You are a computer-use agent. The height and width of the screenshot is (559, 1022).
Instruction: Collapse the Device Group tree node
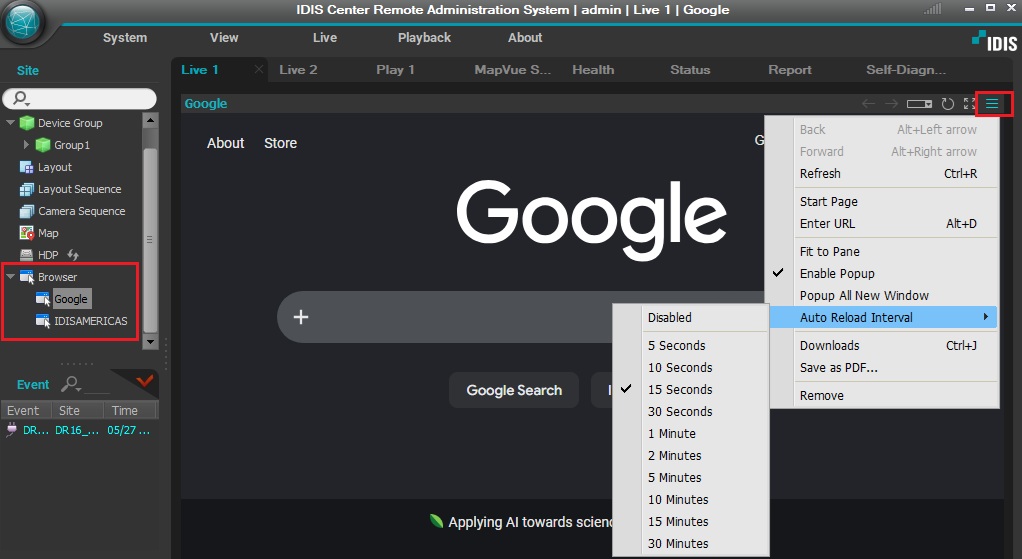point(10,122)
